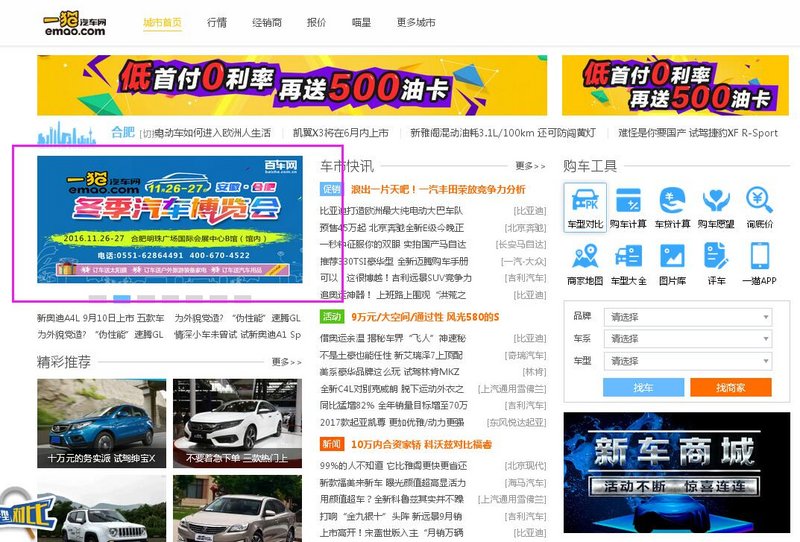Screen dimensions: 800x542
Task: Open promo headline 浪出一片天吧！一汽丰田荣放竞争力分析
Action: click(x=438, y=189)
